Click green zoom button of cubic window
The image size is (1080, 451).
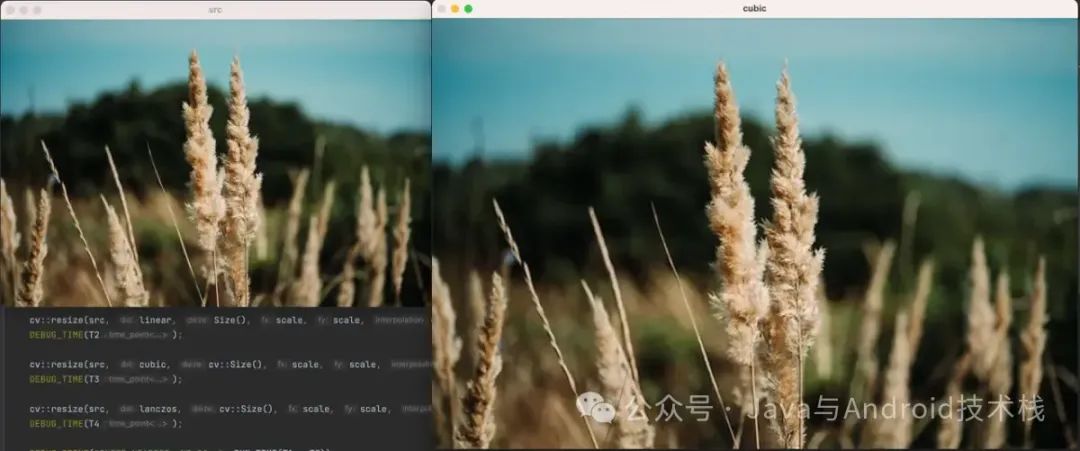click(x=468, y=9)
